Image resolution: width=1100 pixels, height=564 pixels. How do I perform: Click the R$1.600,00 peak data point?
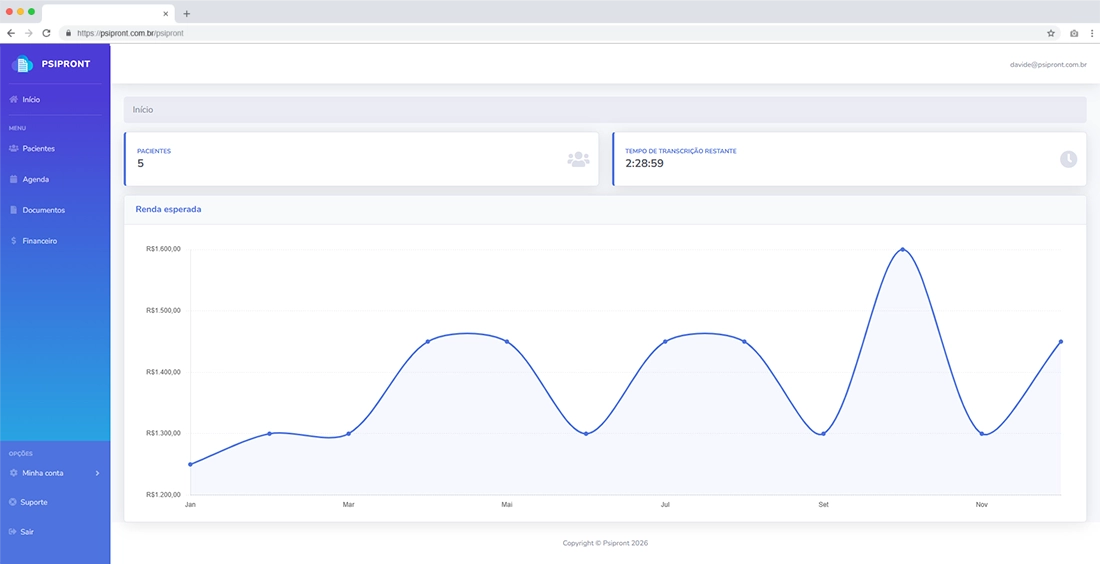click(902, 250)
